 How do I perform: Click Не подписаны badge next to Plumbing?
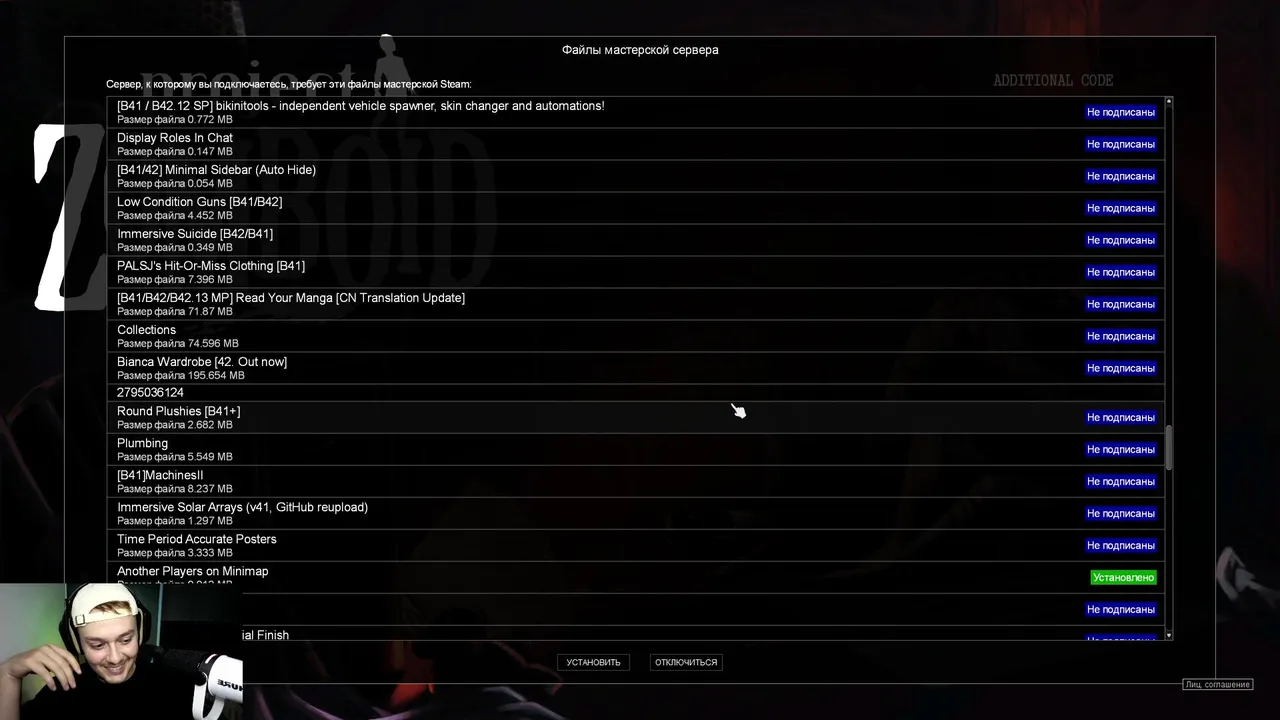point(1121,449)
